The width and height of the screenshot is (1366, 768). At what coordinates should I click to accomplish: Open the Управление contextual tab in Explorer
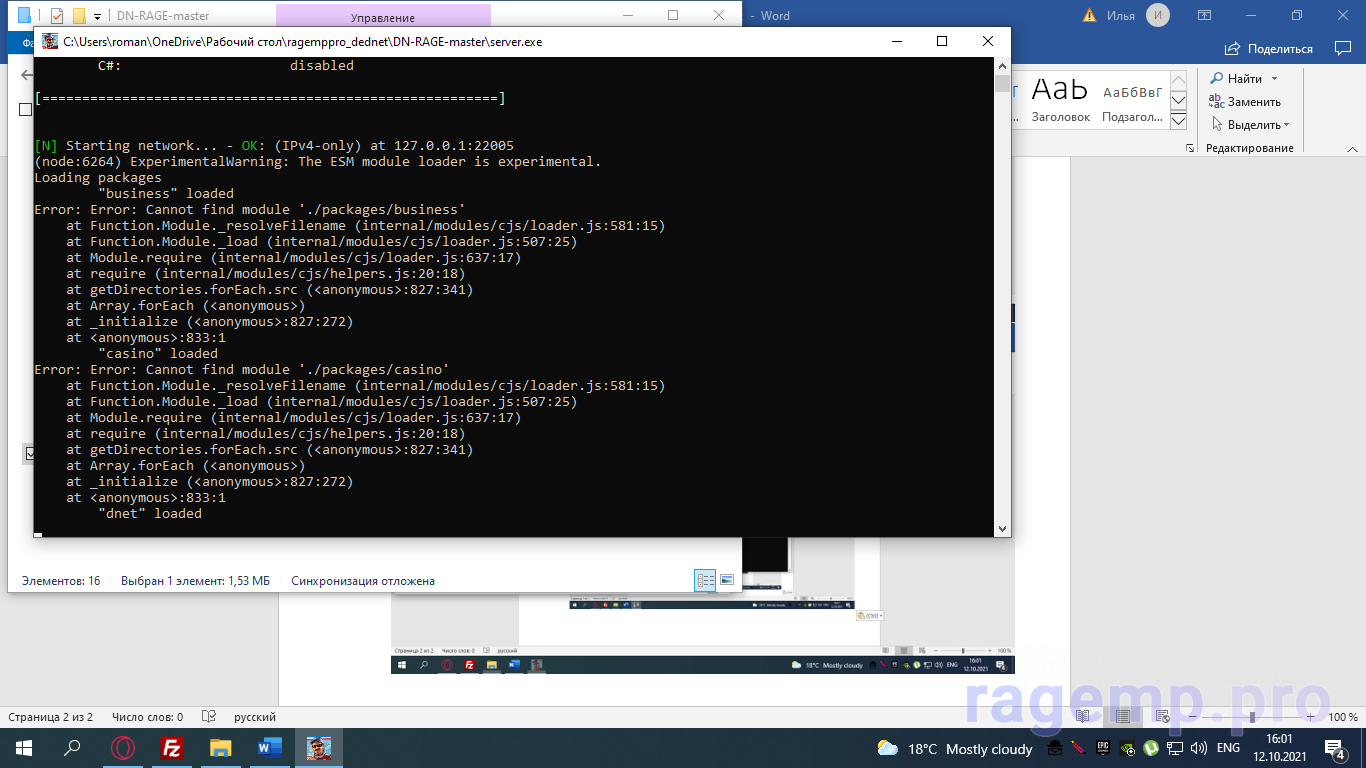pyautogui.click(x=382, y=18)
